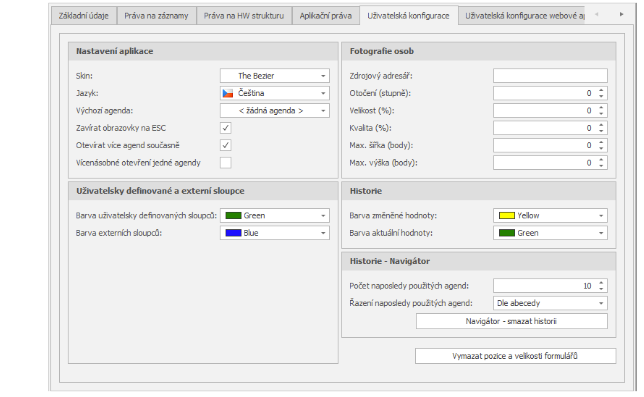Click the Czech flag icon in Jazyk
The width and height of the screenshot is (644, 397).
(x=228, y=93)
